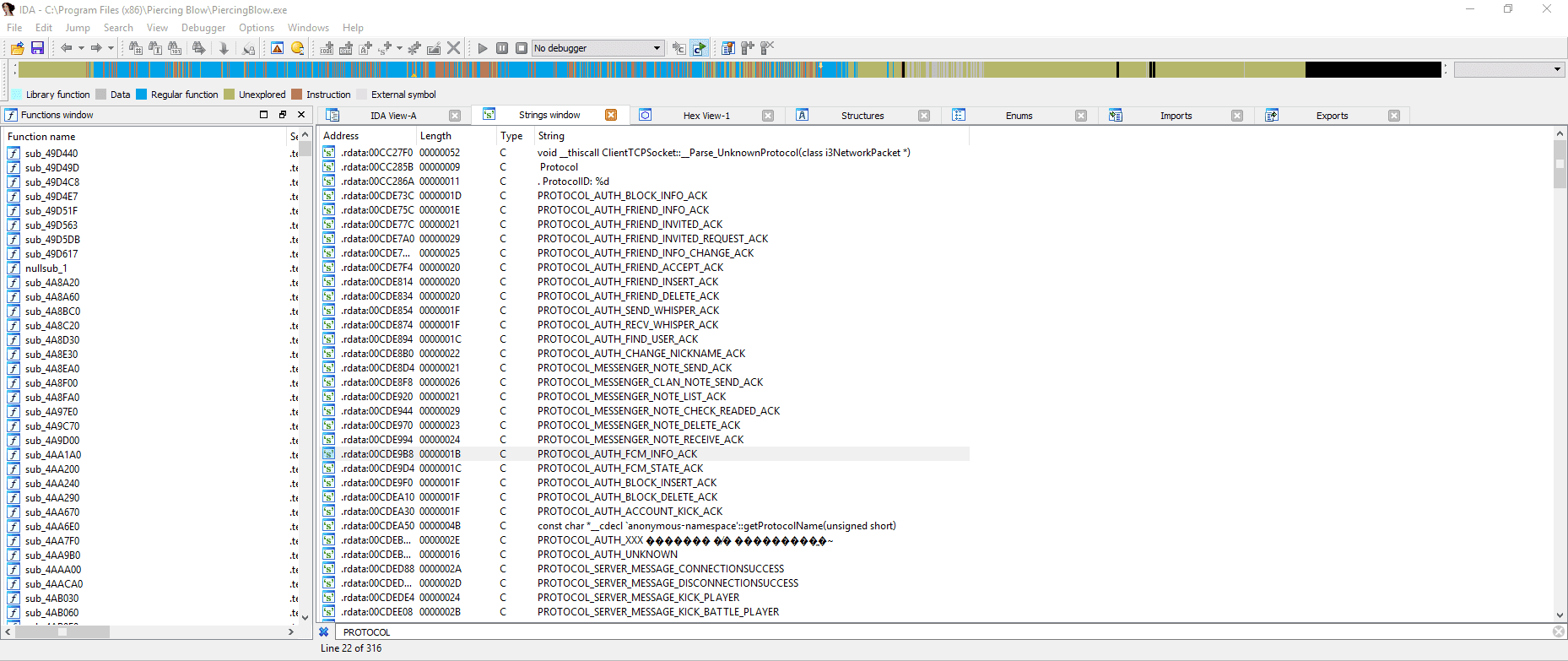This screenshot has height=661, width=1568.
Task: Close the Functions window panel
Action: tap(301, 115)
